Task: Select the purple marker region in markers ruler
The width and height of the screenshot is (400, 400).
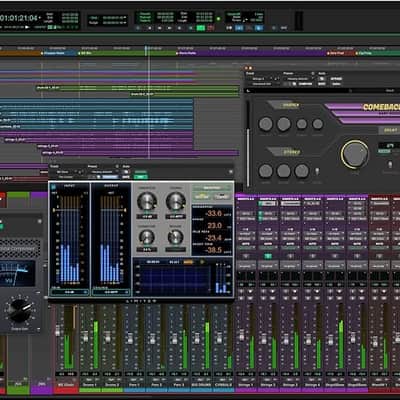Action: point(251,53)
